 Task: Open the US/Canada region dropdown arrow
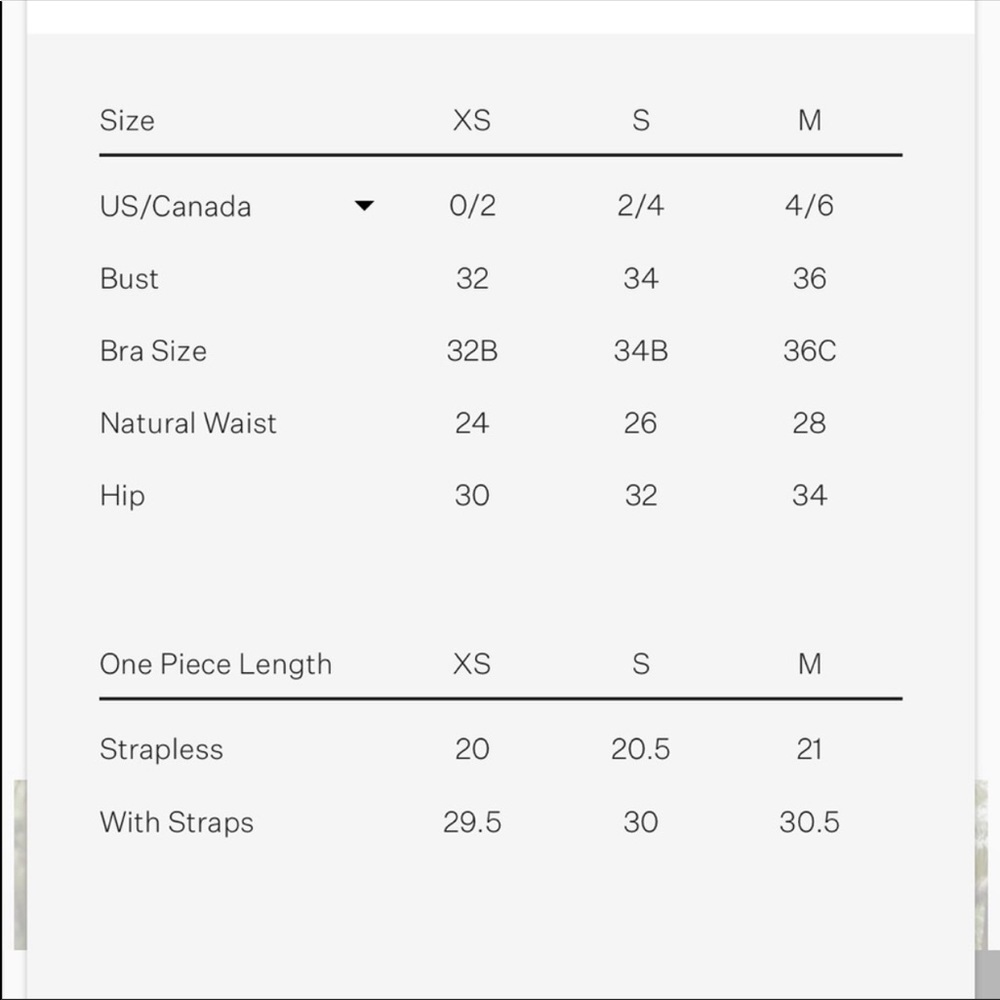[x=364, y=205]
